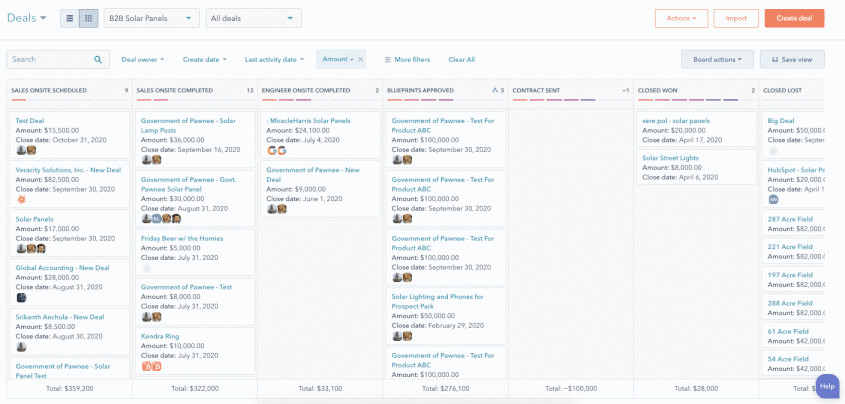
Task: Remove the Amount filter with its X
Action: click(361, 59)
